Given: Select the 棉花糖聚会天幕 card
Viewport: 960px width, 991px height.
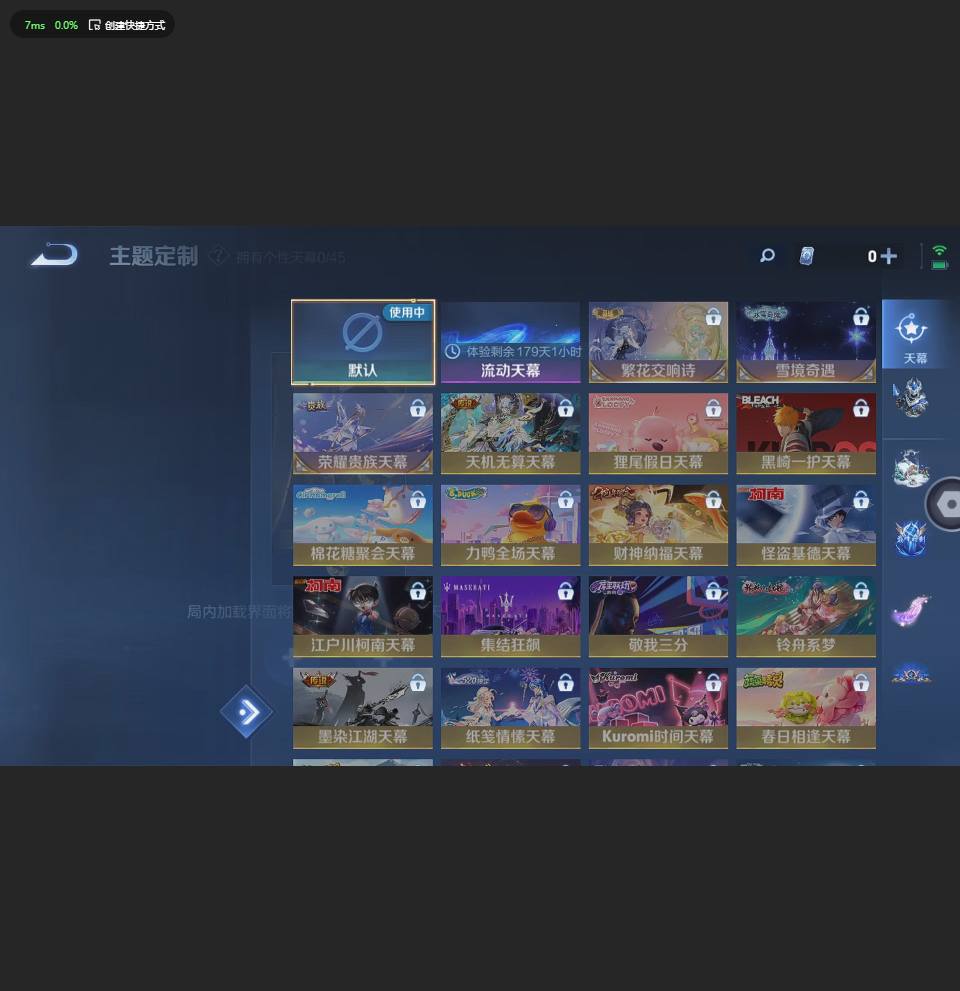Looking at the screenshot, I should click(363, 525).
